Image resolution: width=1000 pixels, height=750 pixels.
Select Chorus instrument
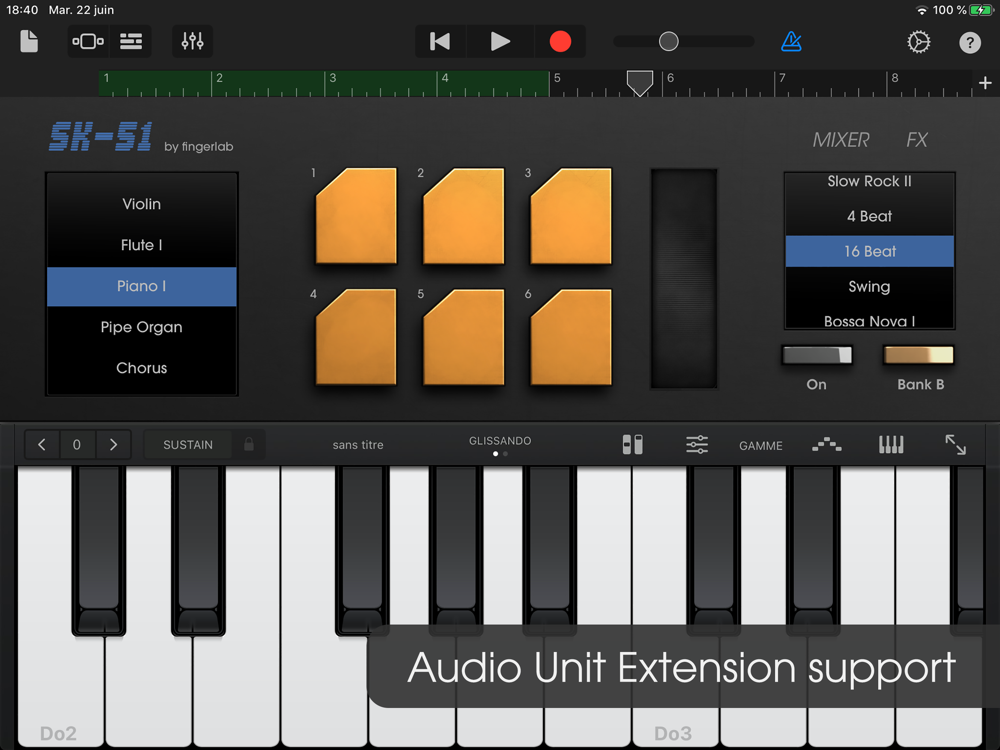[x=142, y=368]
